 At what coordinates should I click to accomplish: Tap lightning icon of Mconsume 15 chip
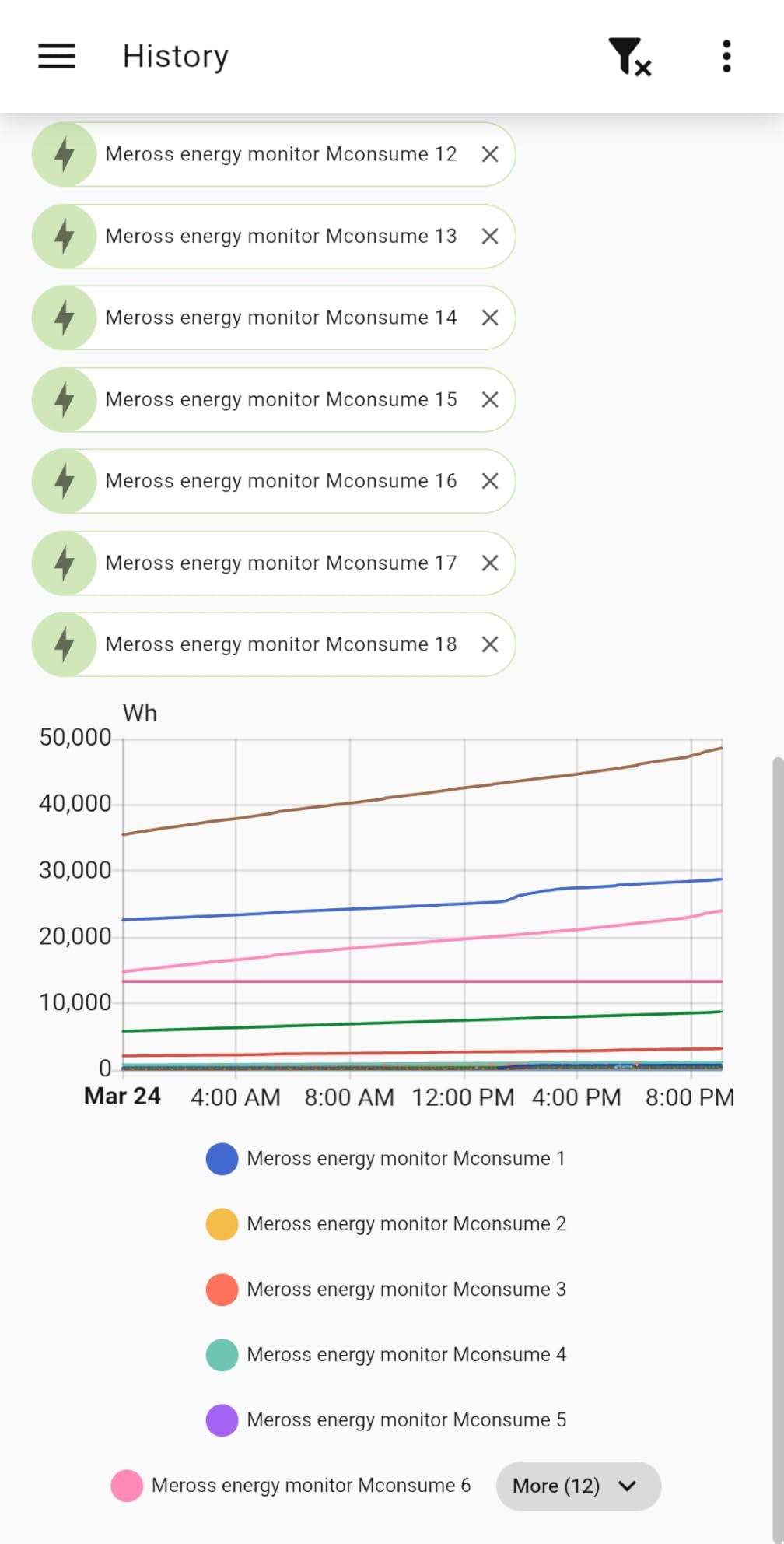(65, 399)
